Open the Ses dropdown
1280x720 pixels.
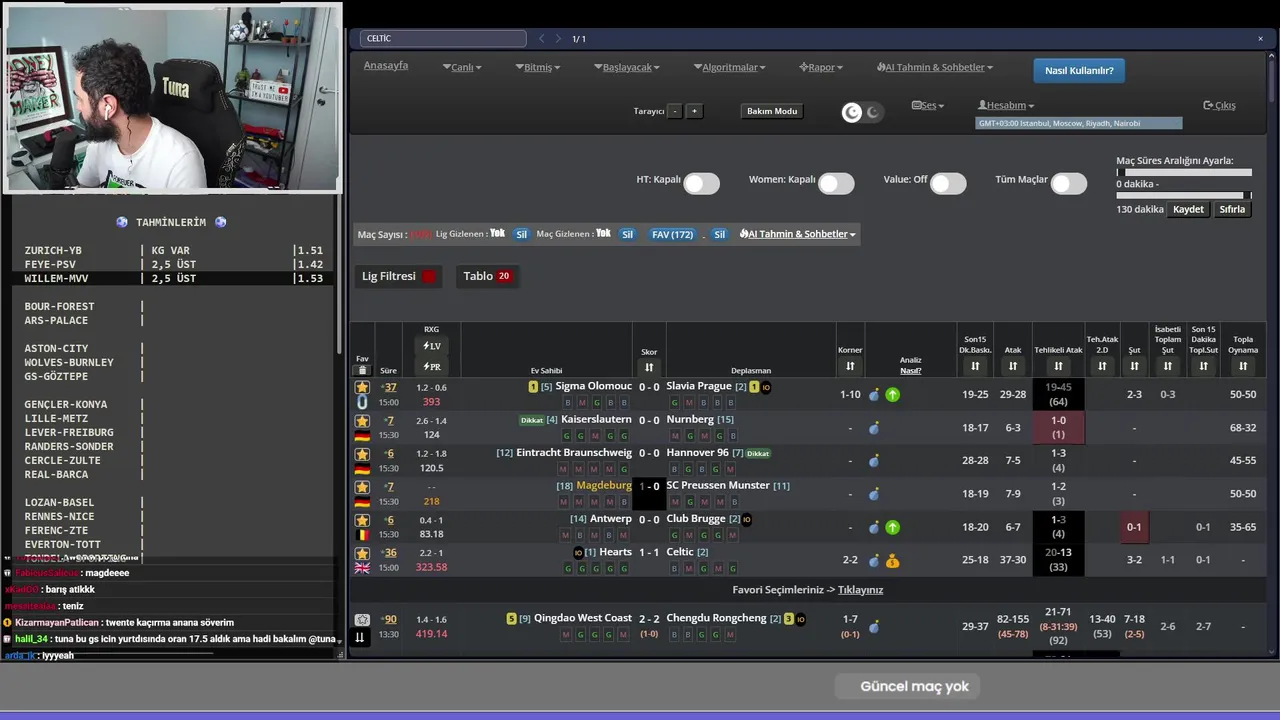928,105
